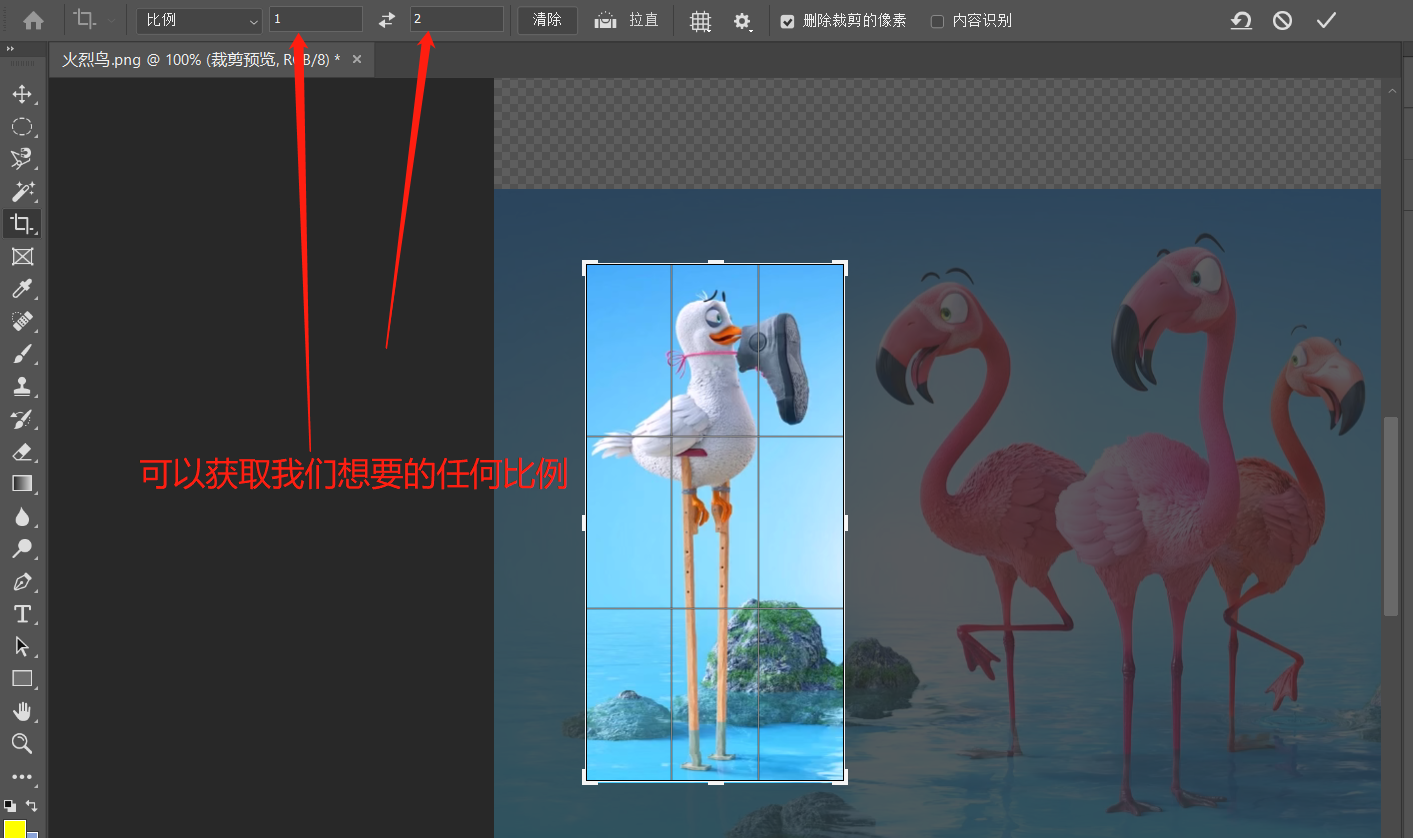Swap width and height ratio values
The height and width of the screenshot is (838, 1413).
click(x=387, y=20)
